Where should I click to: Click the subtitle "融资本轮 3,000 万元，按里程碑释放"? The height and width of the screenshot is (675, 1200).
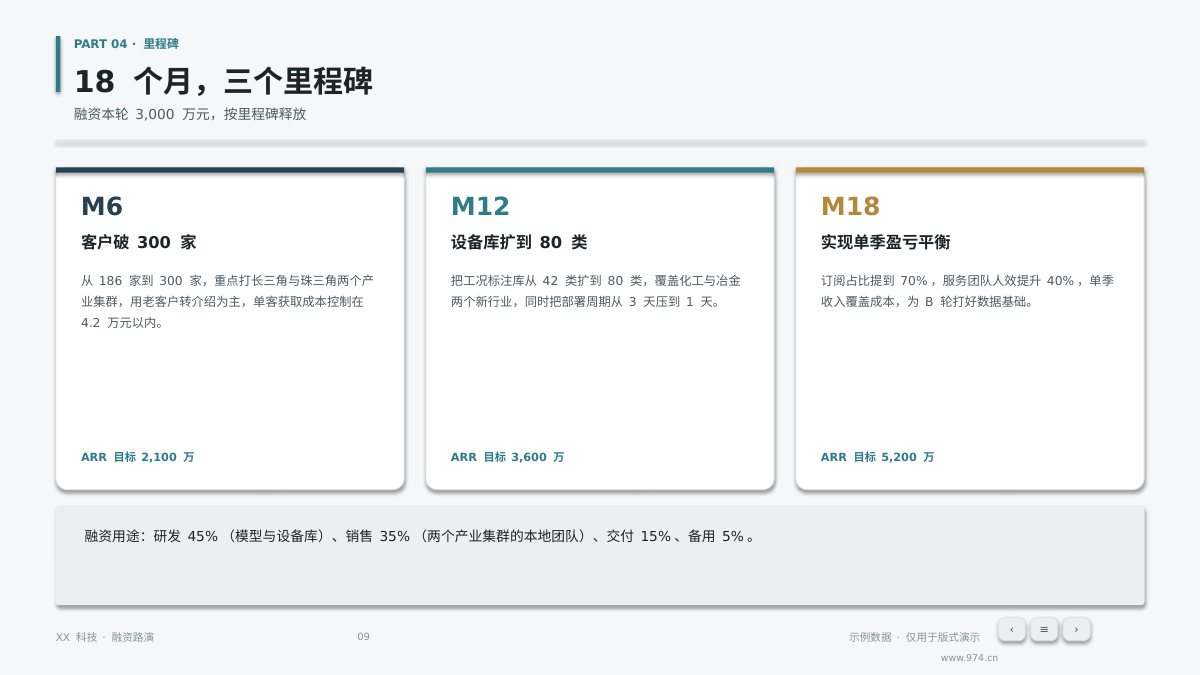tap(190, 114)
